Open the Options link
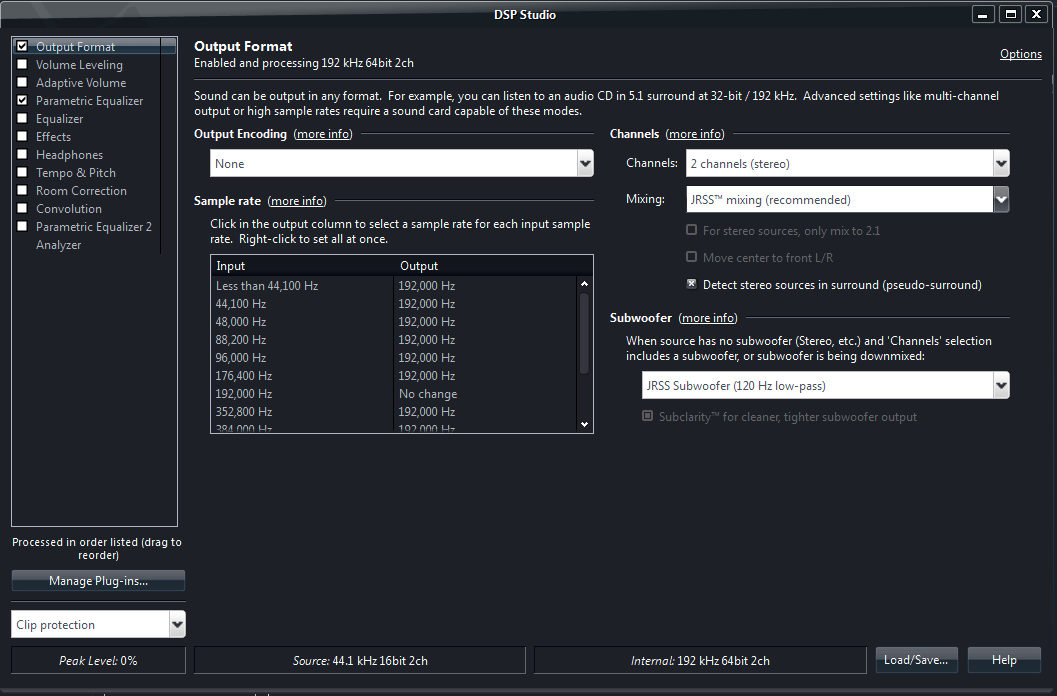 point(1020,54)
